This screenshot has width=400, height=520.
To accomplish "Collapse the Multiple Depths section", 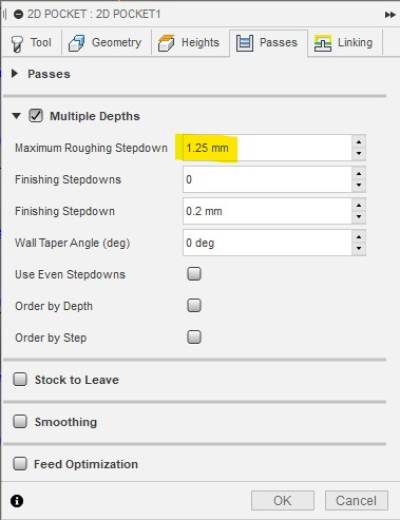I will point(16,116).
